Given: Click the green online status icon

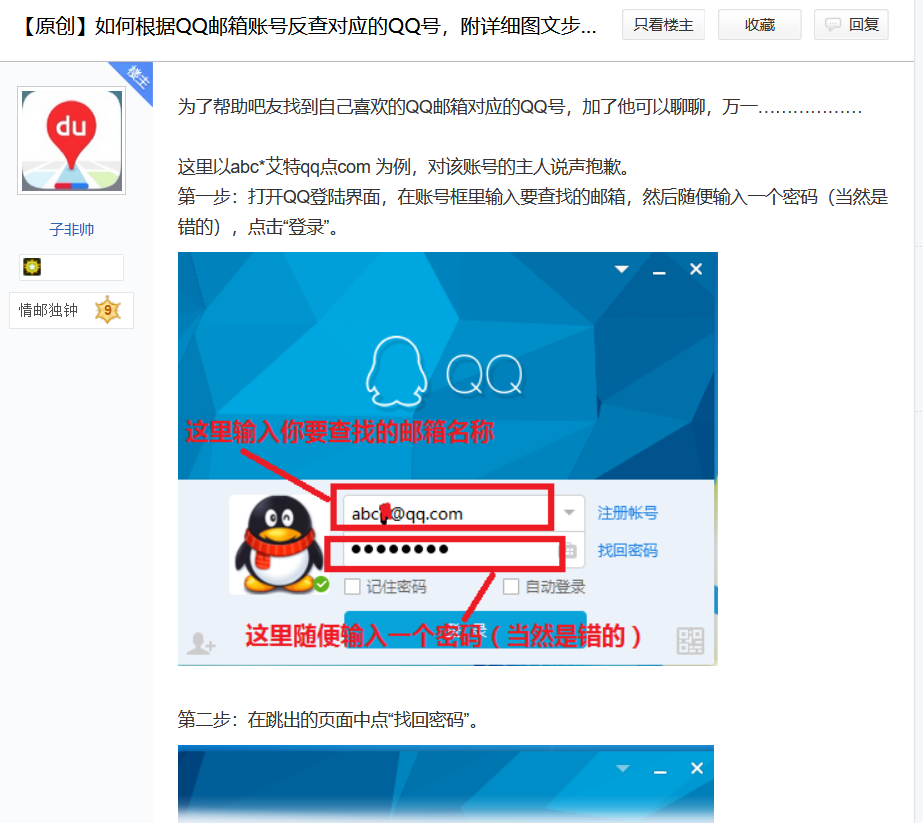Looking at the screenshot, I should pyautogui.click(x=321, y=585).
